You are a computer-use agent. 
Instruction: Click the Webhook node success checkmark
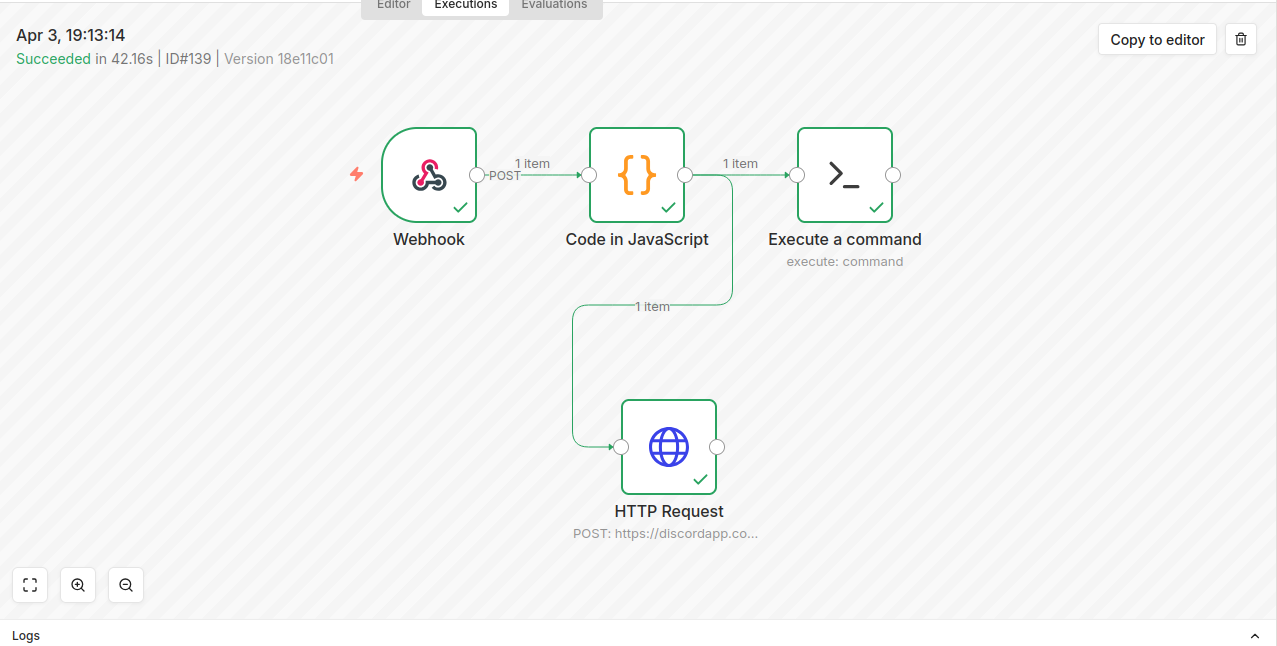(460, 207)
